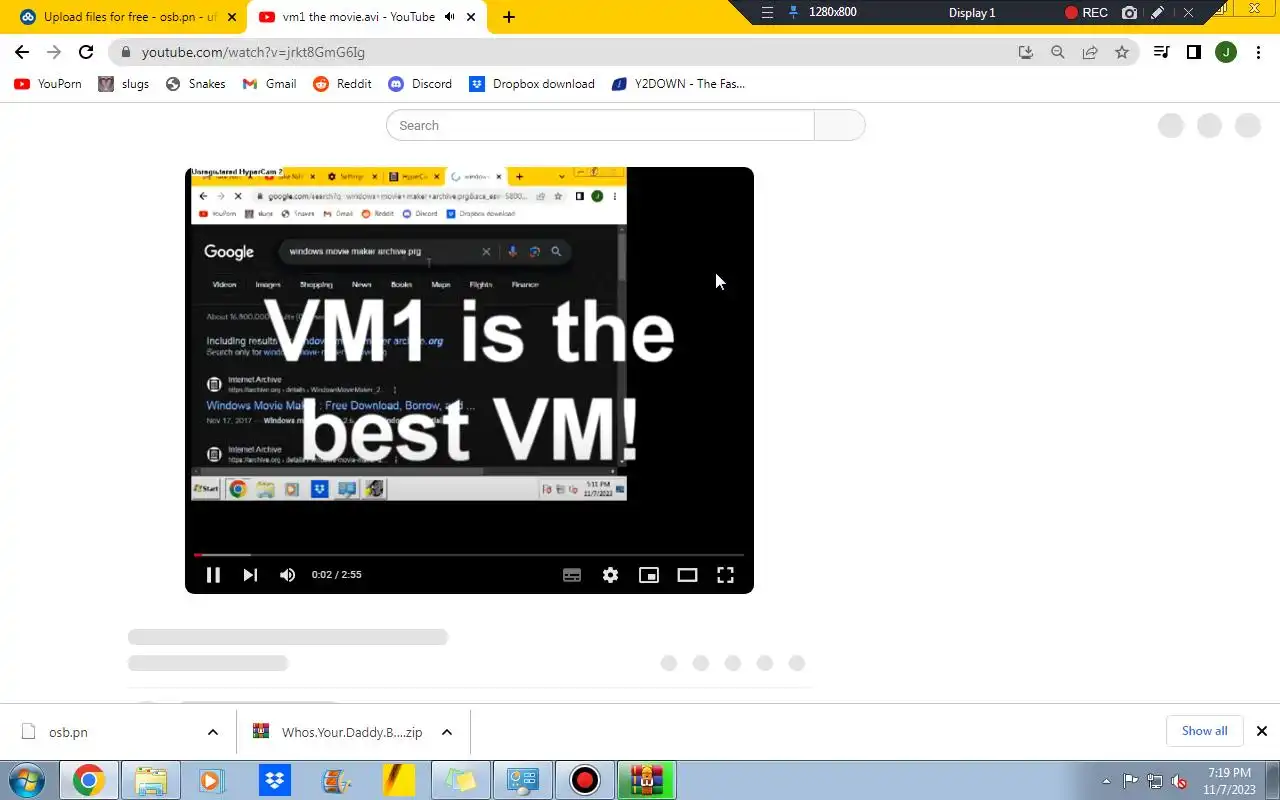1280x800 pixels.
Task: Open Gmail bookmark
Action: coord(269,84)
